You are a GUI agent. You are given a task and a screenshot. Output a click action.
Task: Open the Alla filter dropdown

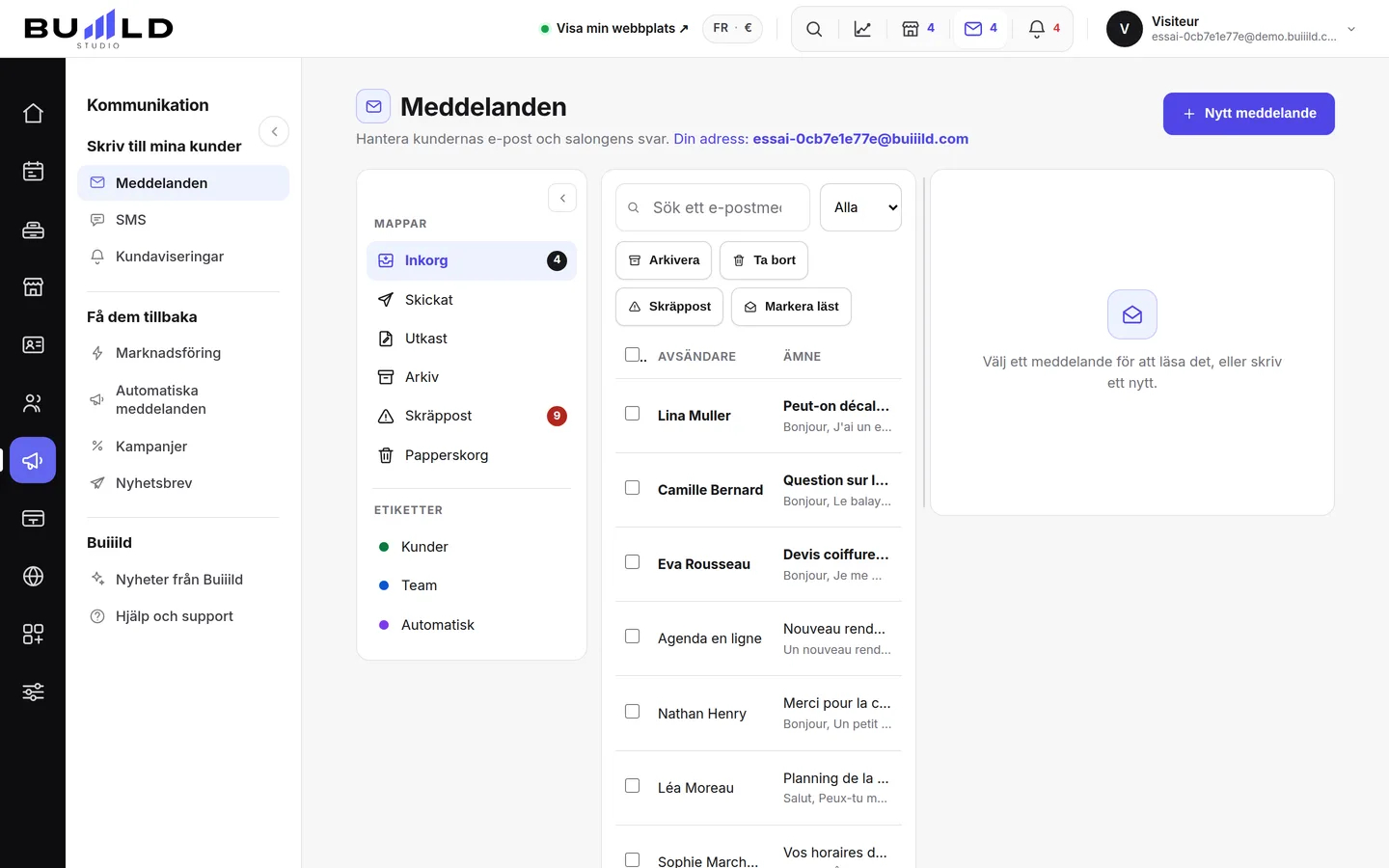click(x=860, y=207)
